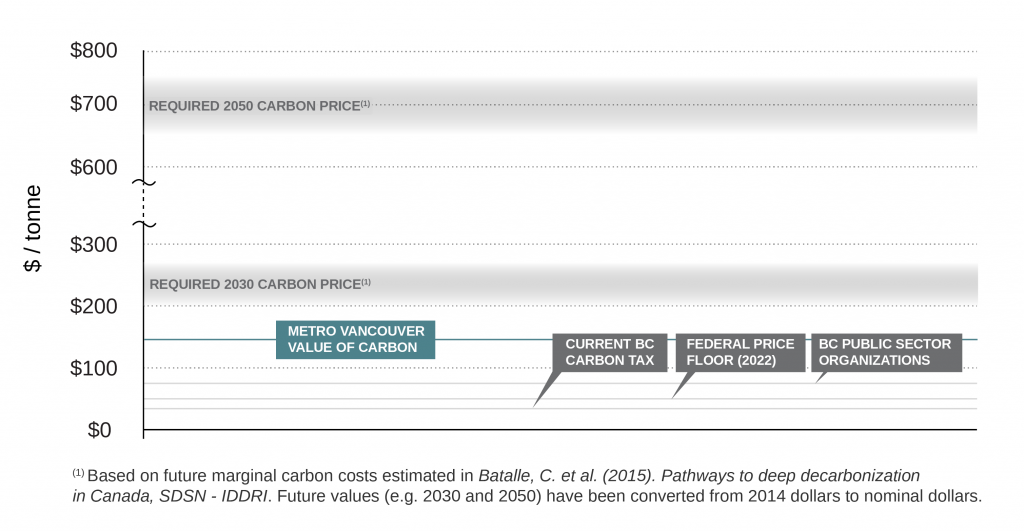Select the Current BC Carbon Tax callout

coord(609,353)
